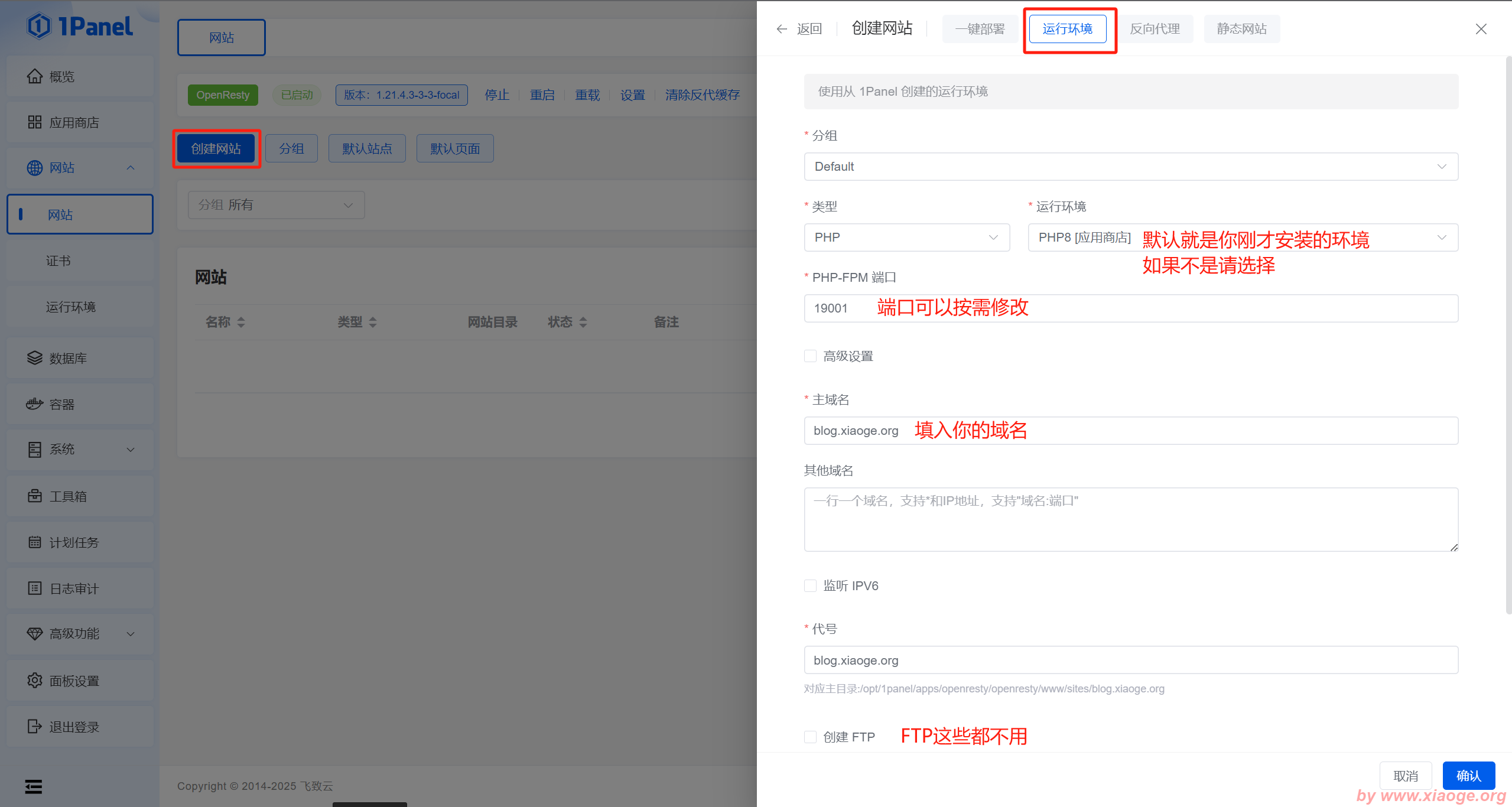1512x807 pixels.
Task: Open 工具箱 via its toolbox icon
Action: (x=35, y=496)
